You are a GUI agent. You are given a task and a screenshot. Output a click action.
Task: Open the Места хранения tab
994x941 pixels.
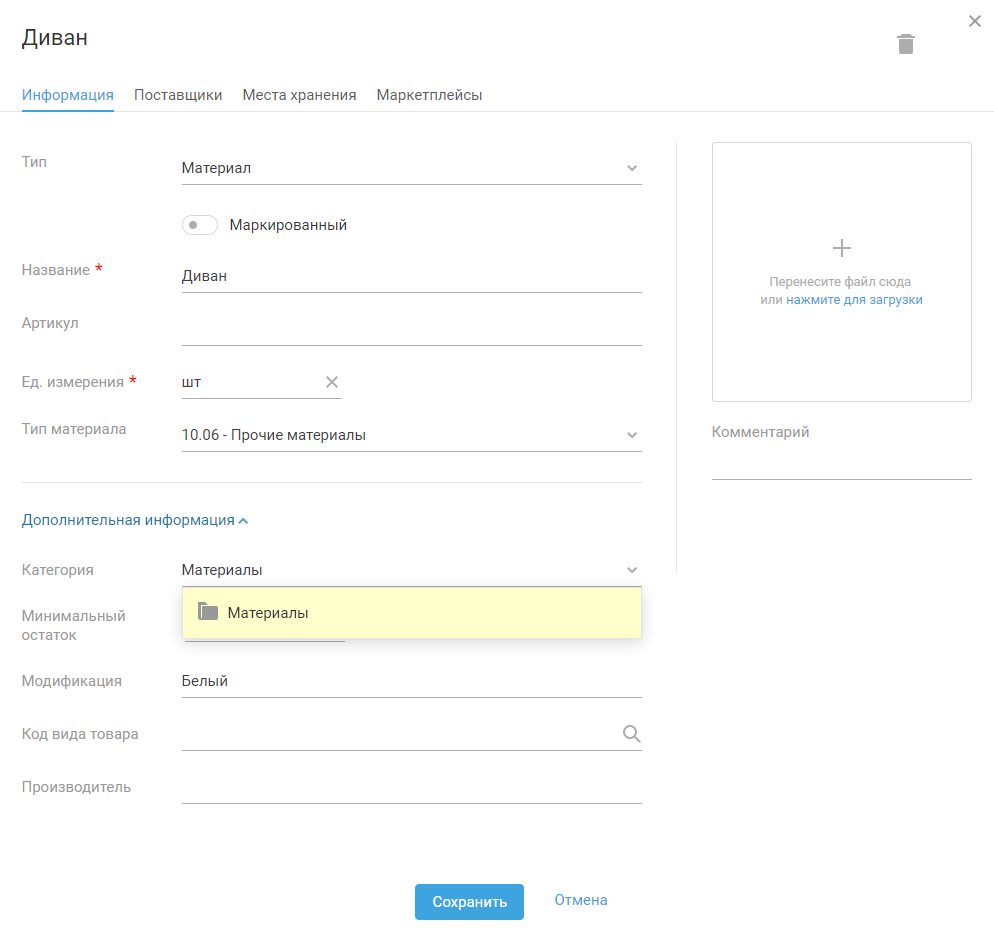(x=299, y=95)
